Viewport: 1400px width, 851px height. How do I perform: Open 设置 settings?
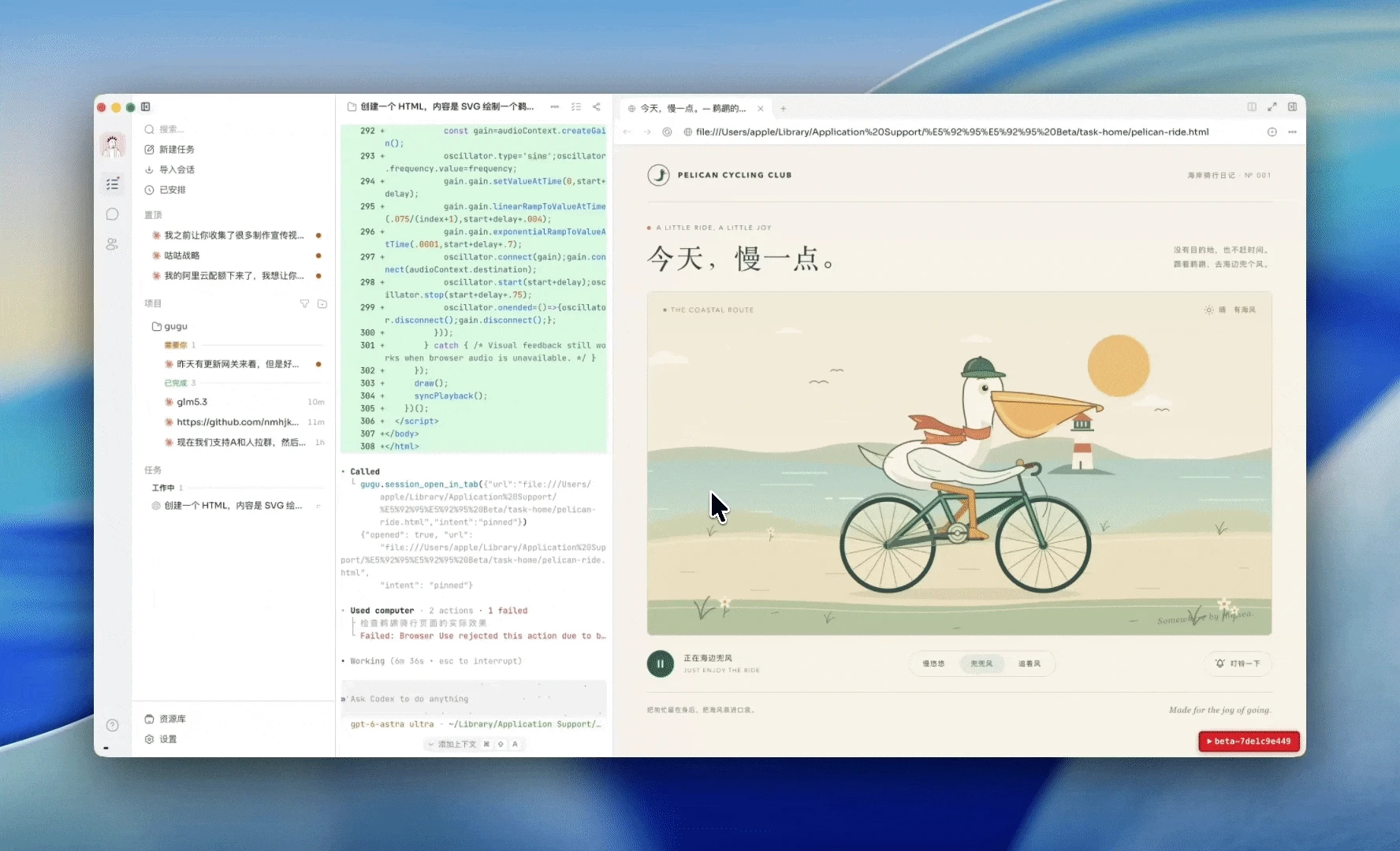click(x=161, y=739)
